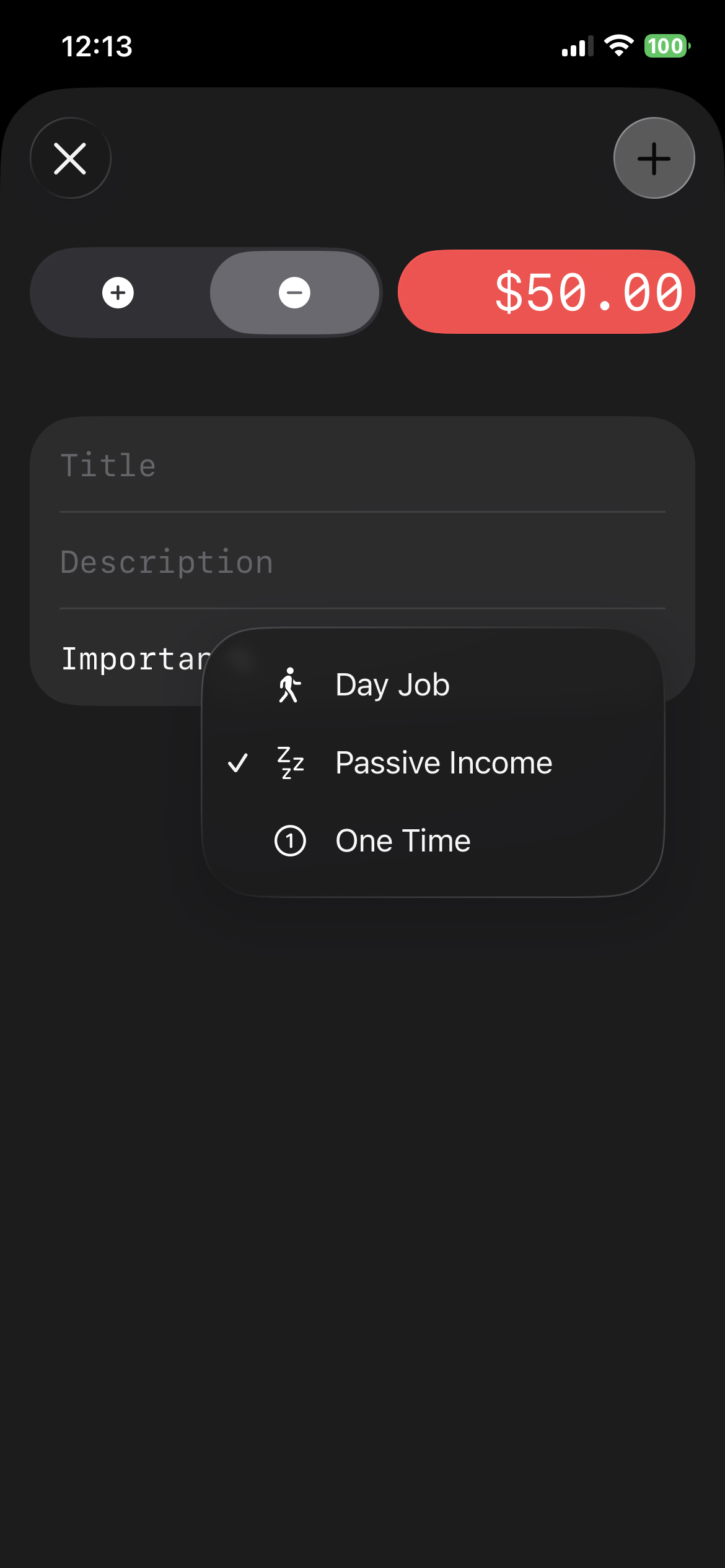Tap the walking figure Day Job icon

289,685
